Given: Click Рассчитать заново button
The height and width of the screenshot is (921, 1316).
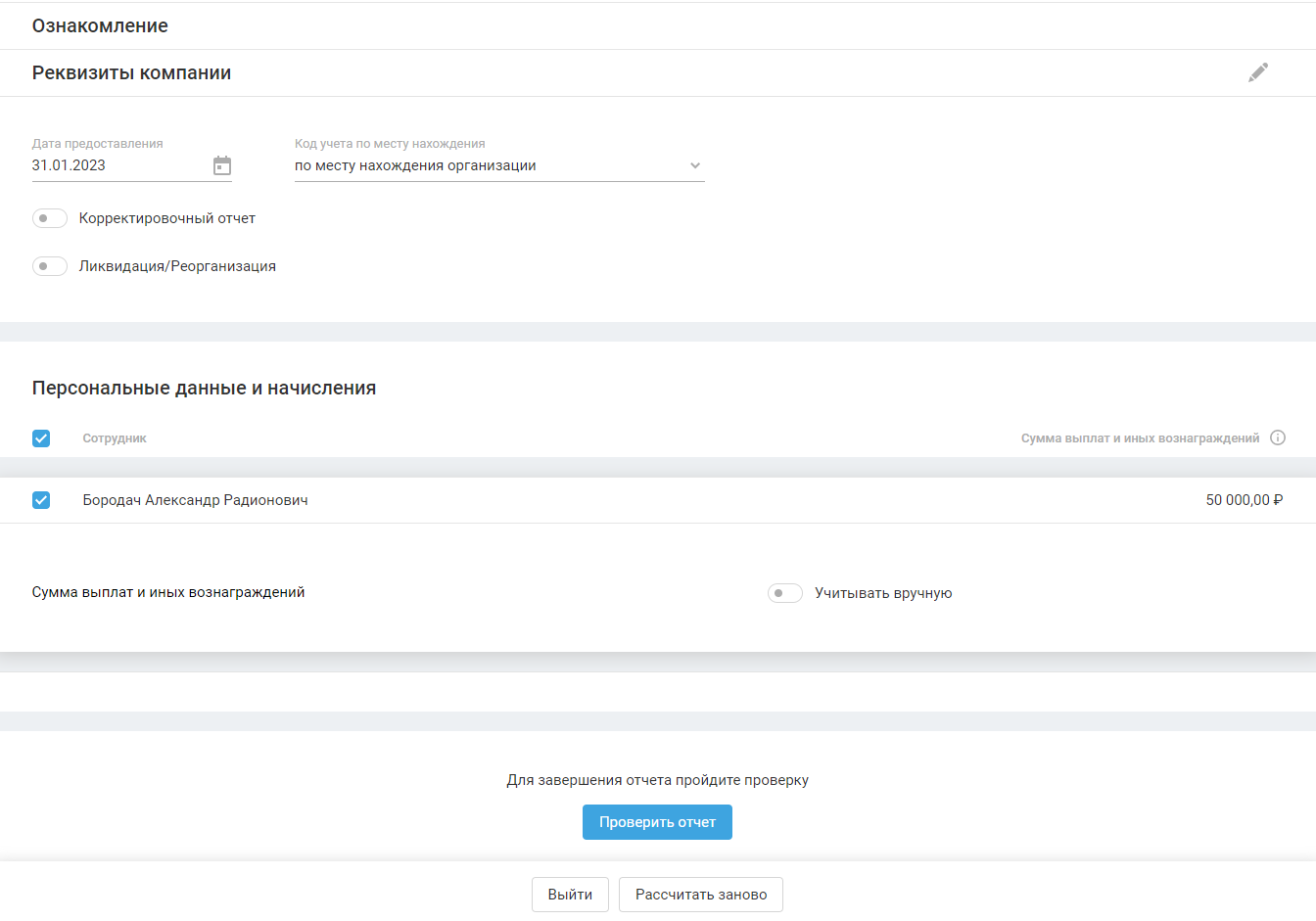Looking at the screenshot, I should click(701, 895).
